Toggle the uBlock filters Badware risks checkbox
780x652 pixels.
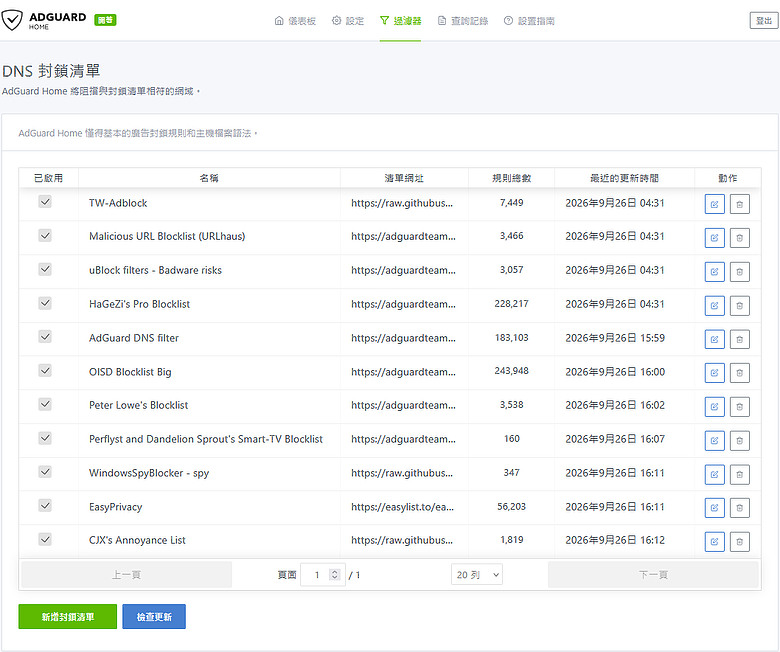point(45,269)
